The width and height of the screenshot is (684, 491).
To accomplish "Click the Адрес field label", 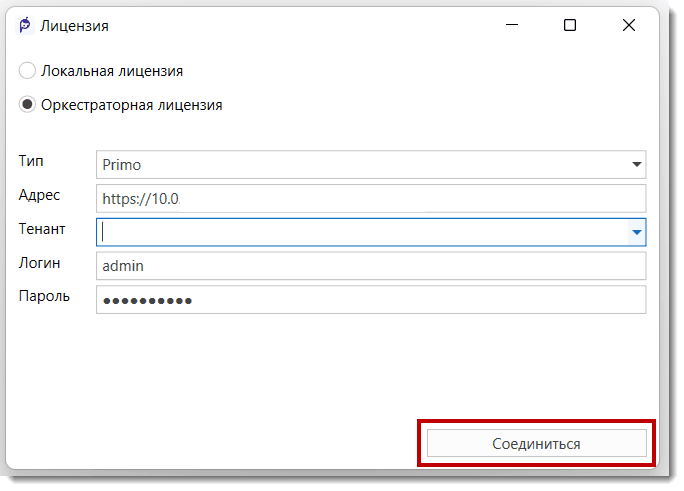I will click(40, 194).
